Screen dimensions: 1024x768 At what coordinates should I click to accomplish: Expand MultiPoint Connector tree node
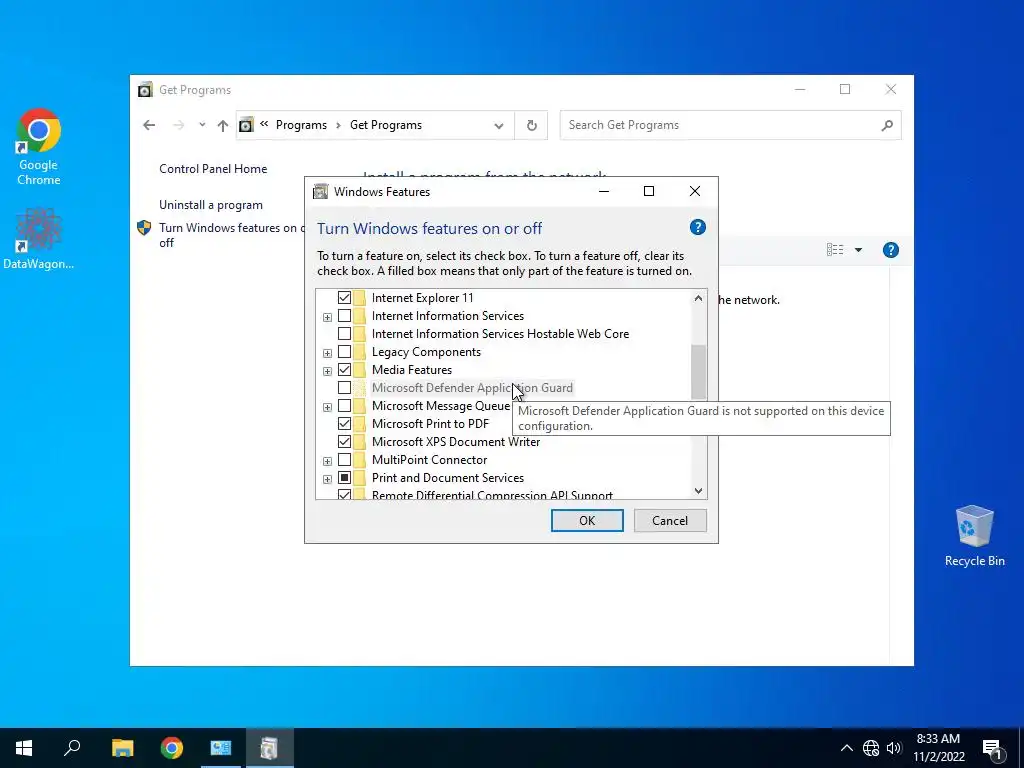[x=327, y=462]
